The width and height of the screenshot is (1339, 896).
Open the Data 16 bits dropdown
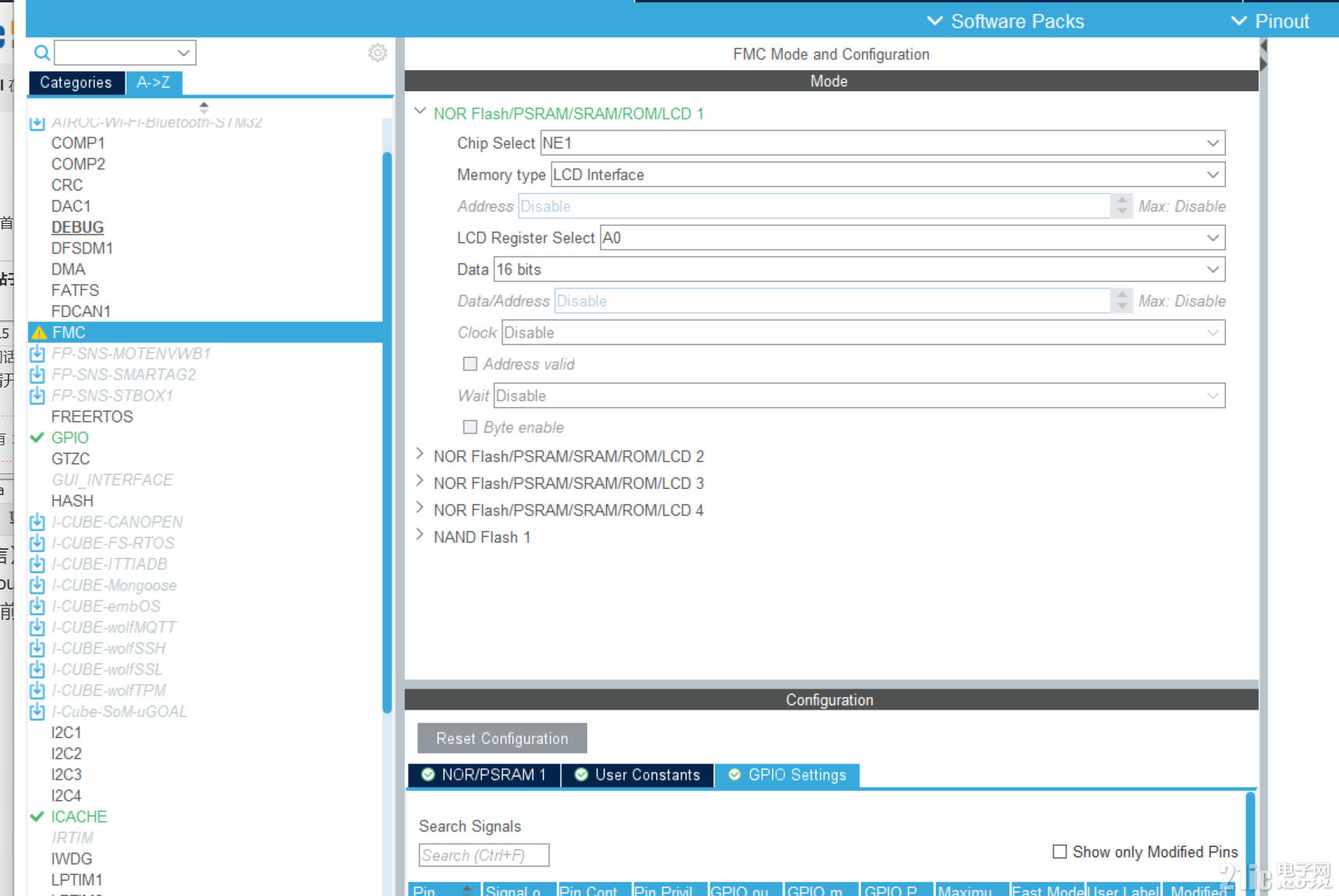point(859,270)
